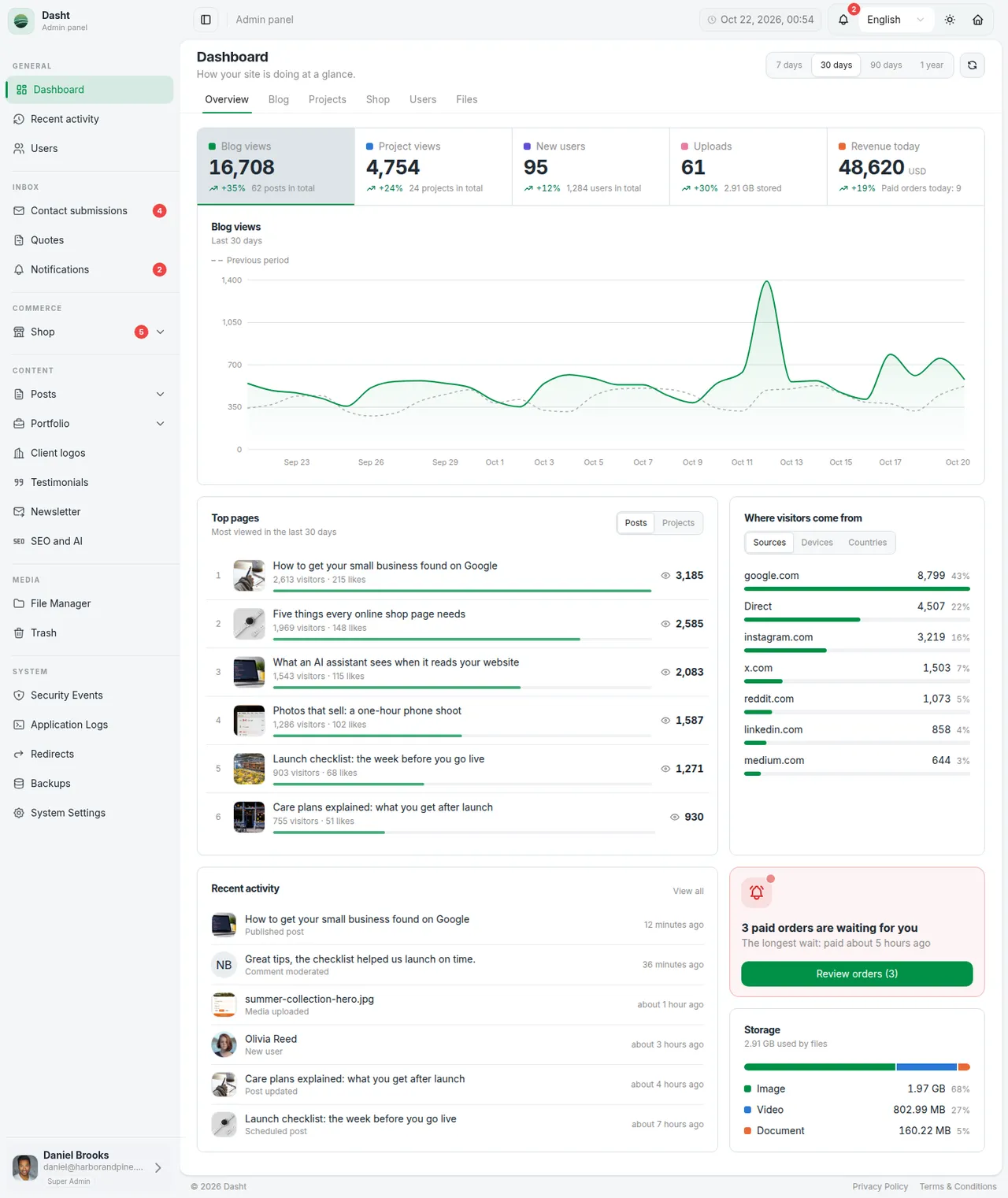
Task: Expand the Portfolio submenu
Action: (x=161, y=424)
